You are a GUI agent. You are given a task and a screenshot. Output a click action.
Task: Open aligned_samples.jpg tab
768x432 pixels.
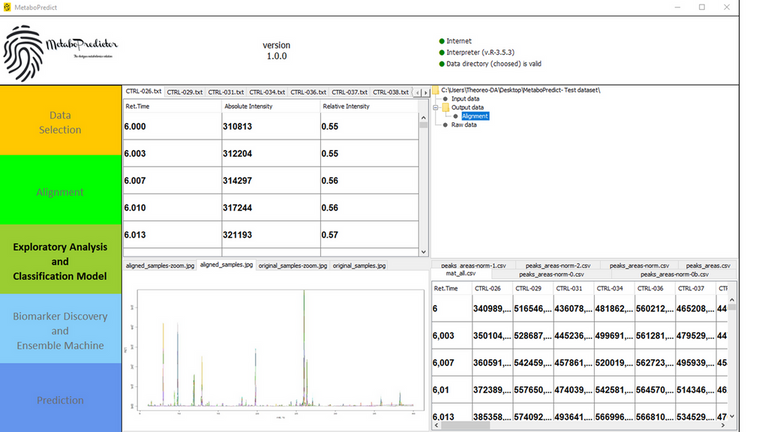point(226,264)
